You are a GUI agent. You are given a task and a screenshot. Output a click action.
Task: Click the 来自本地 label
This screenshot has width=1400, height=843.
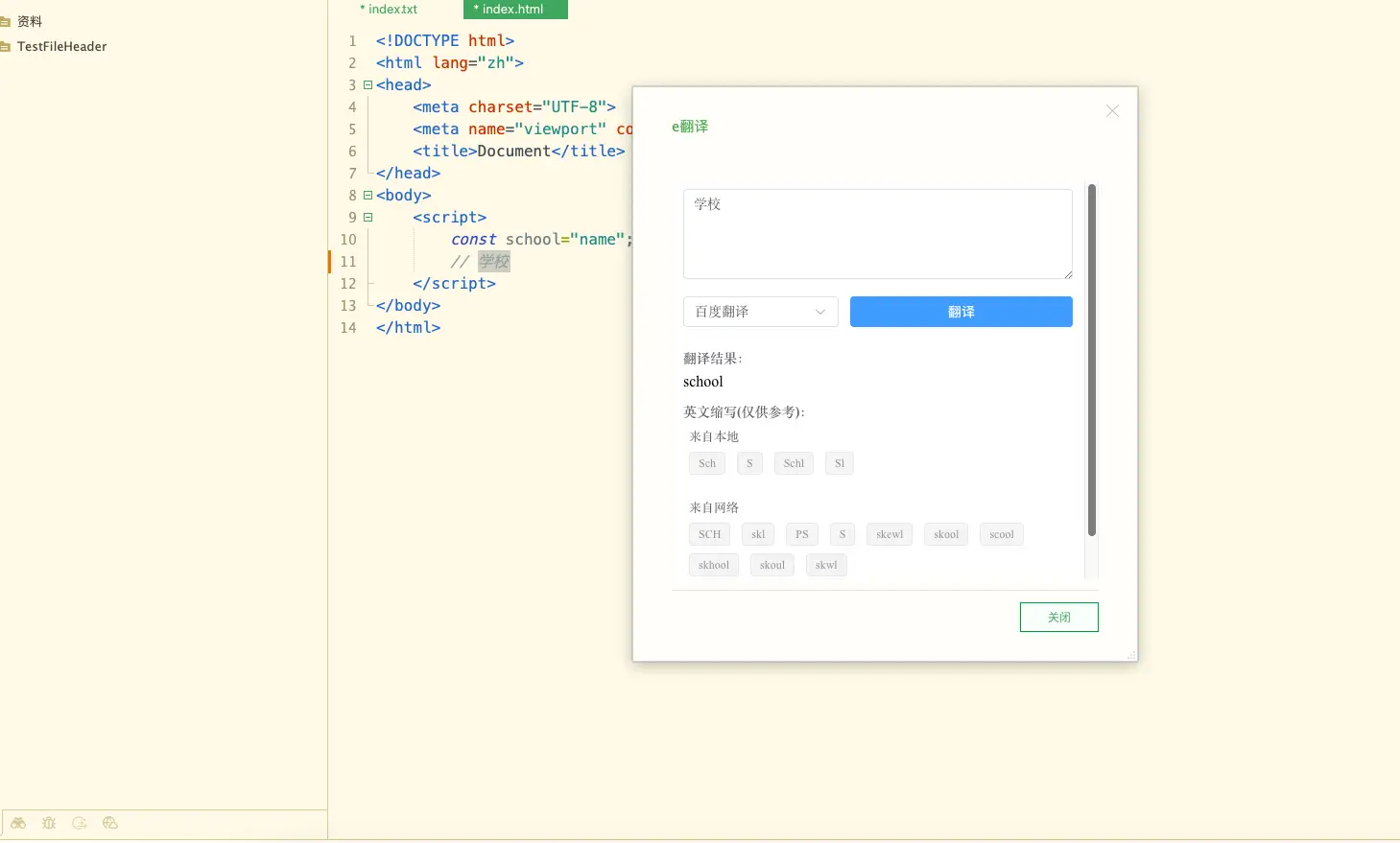pos(714,436)
